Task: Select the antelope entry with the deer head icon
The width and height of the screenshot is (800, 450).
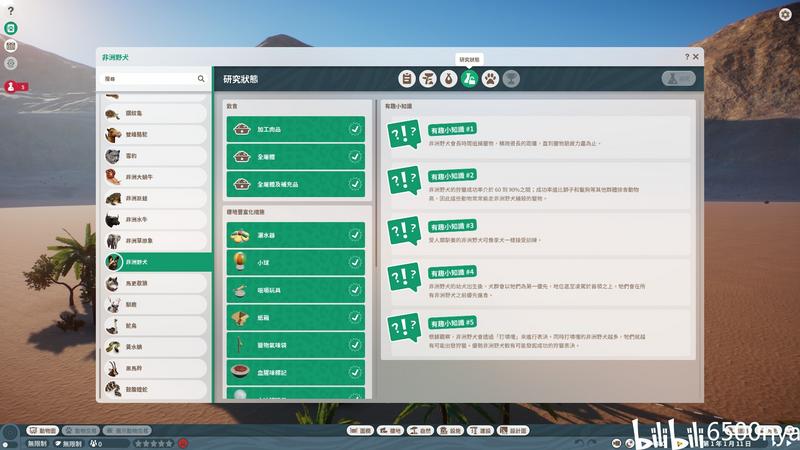Action: click(155, 305)
